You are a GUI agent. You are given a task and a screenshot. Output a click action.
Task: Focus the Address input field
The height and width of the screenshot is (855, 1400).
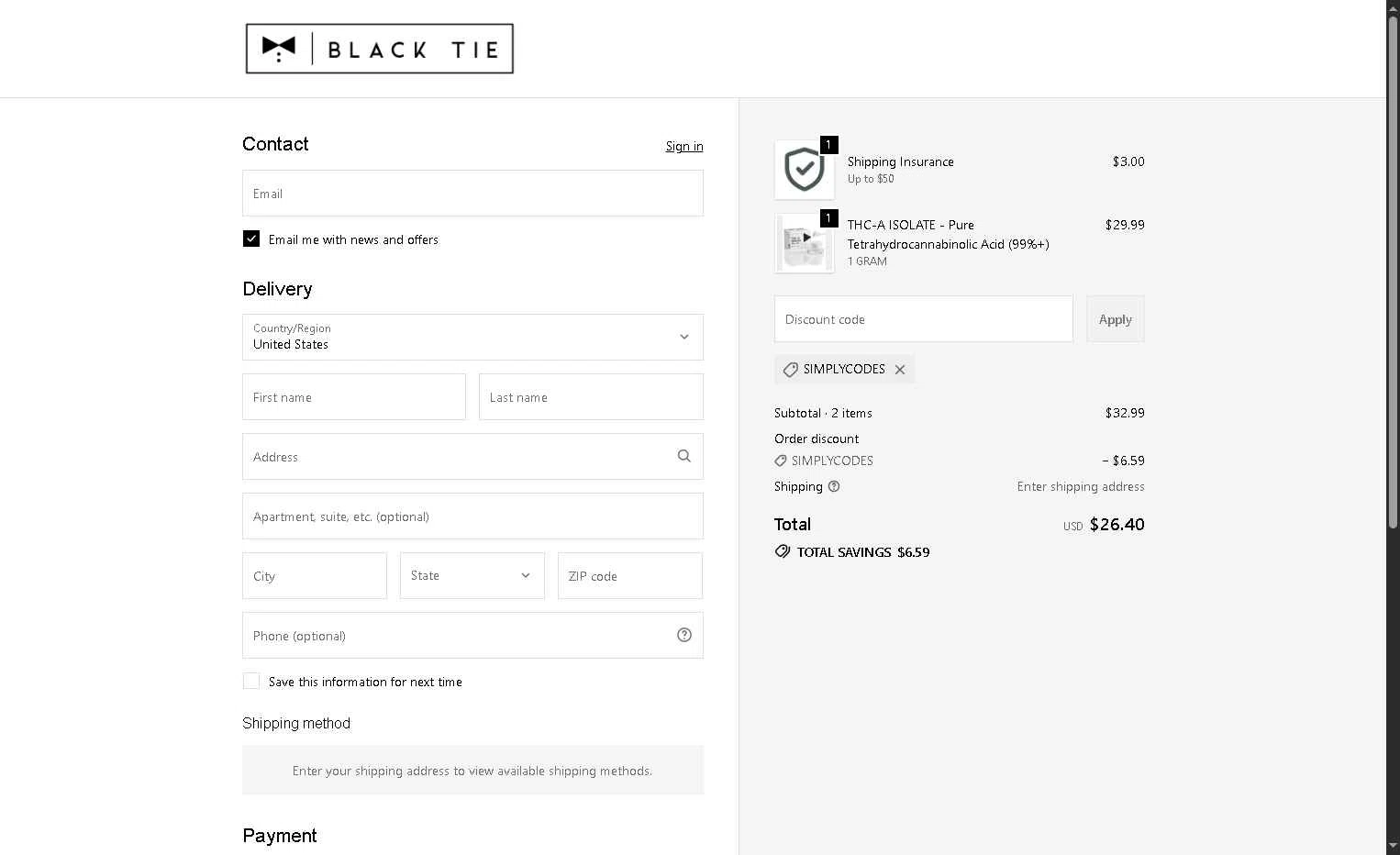(472, 457)
